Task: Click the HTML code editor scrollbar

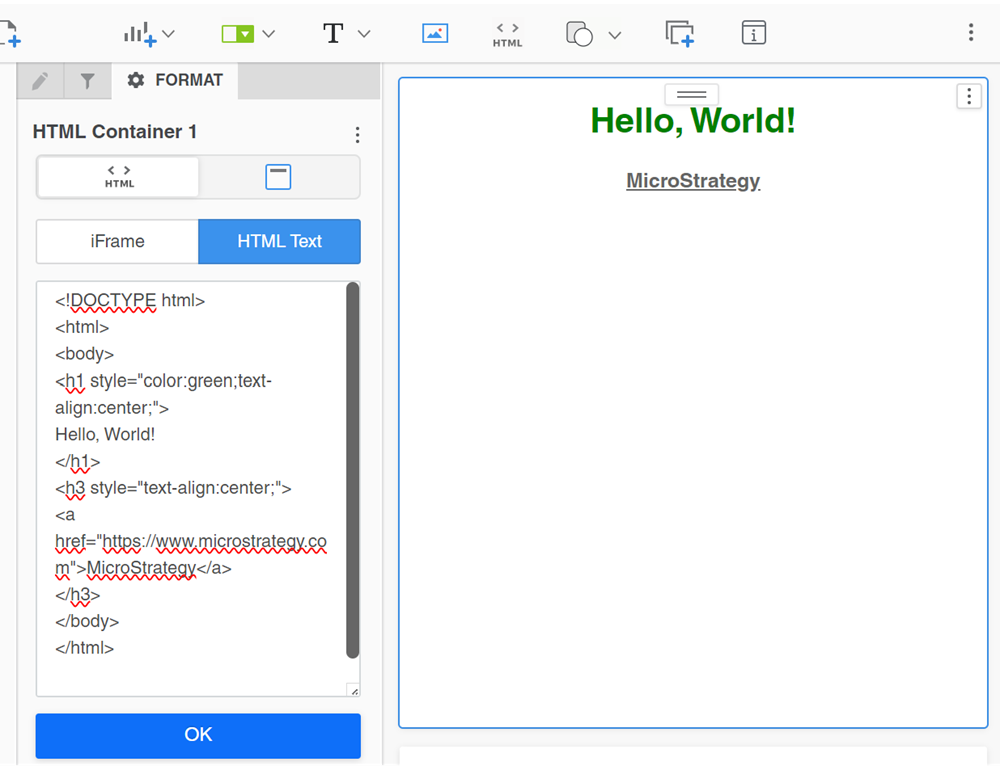Action: click(352, 470)
